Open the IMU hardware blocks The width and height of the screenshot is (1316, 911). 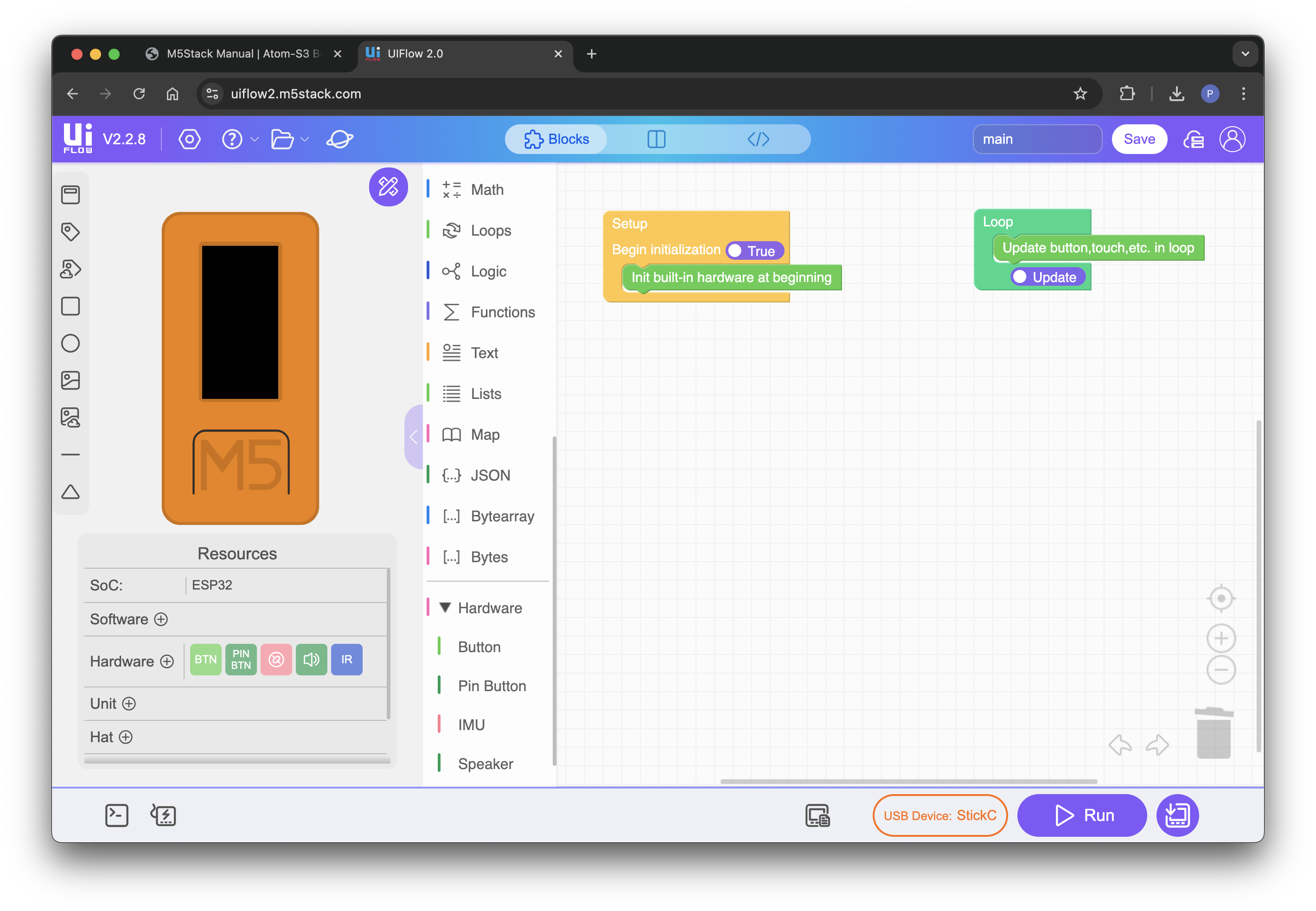(472, 725)
